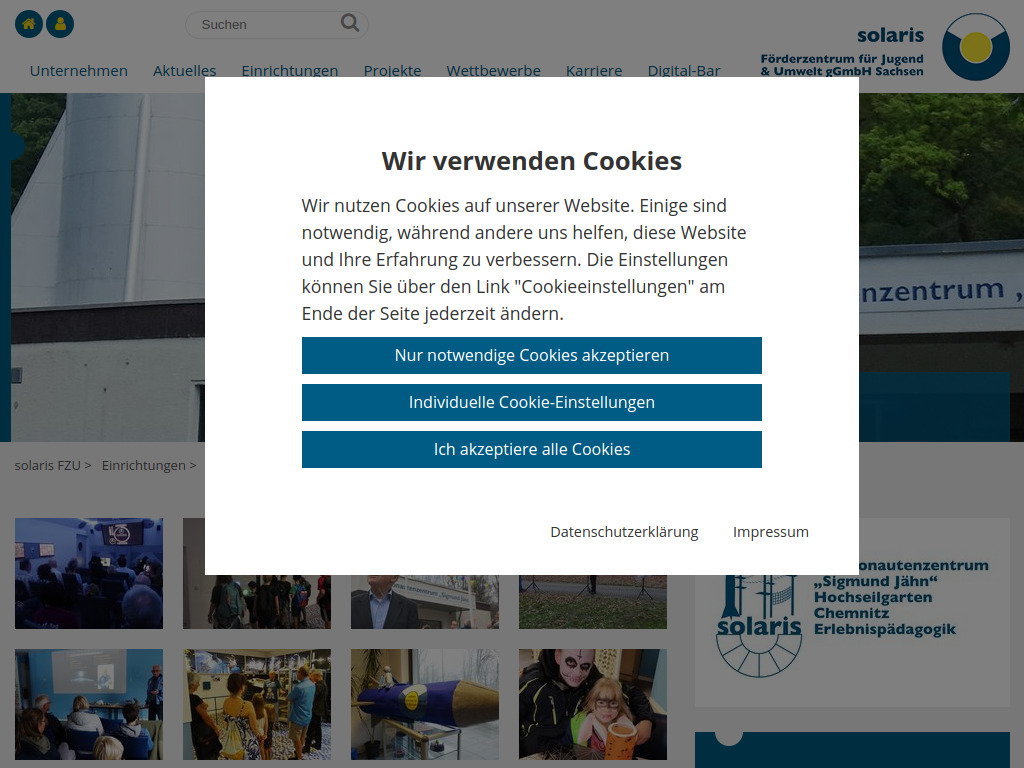Select Karriere from the navigation
The height and width of the screenshot is (768, 1024).
click(594, 71)
